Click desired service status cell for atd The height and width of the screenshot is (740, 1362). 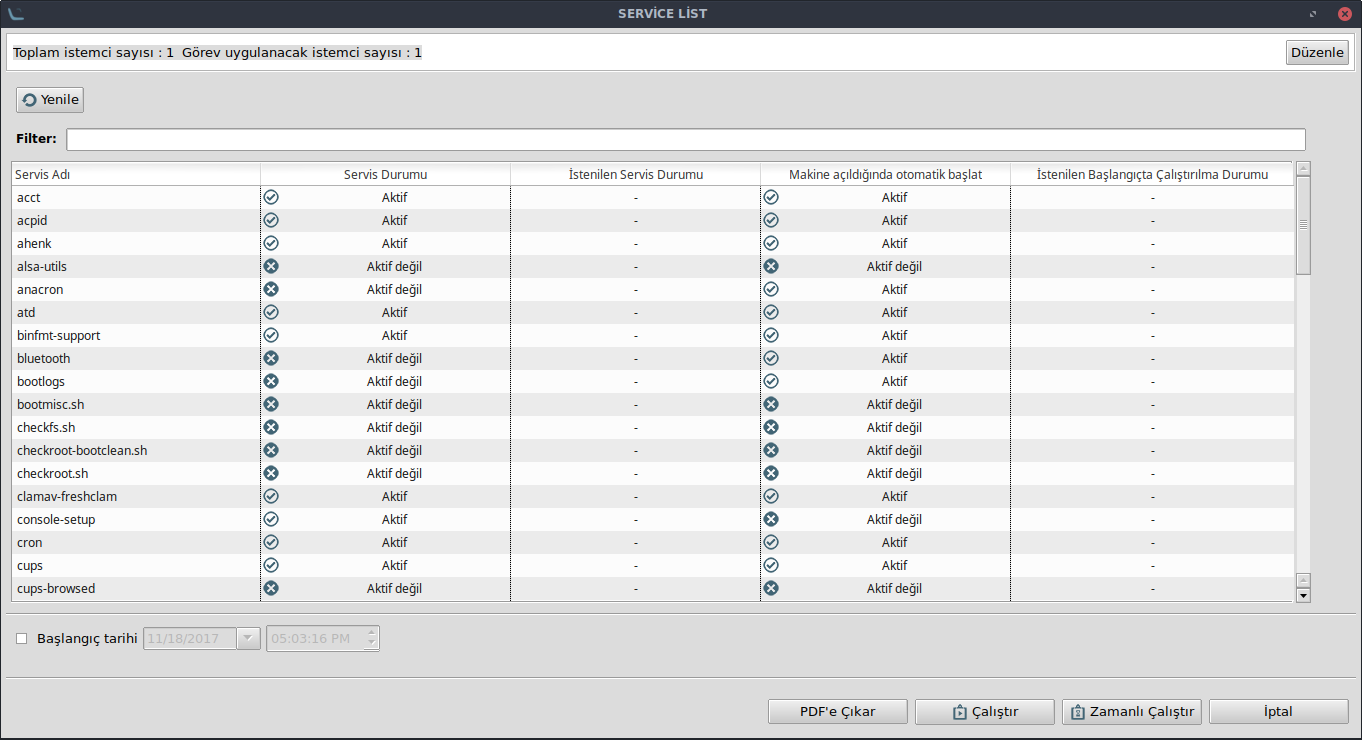coord(636,312)
